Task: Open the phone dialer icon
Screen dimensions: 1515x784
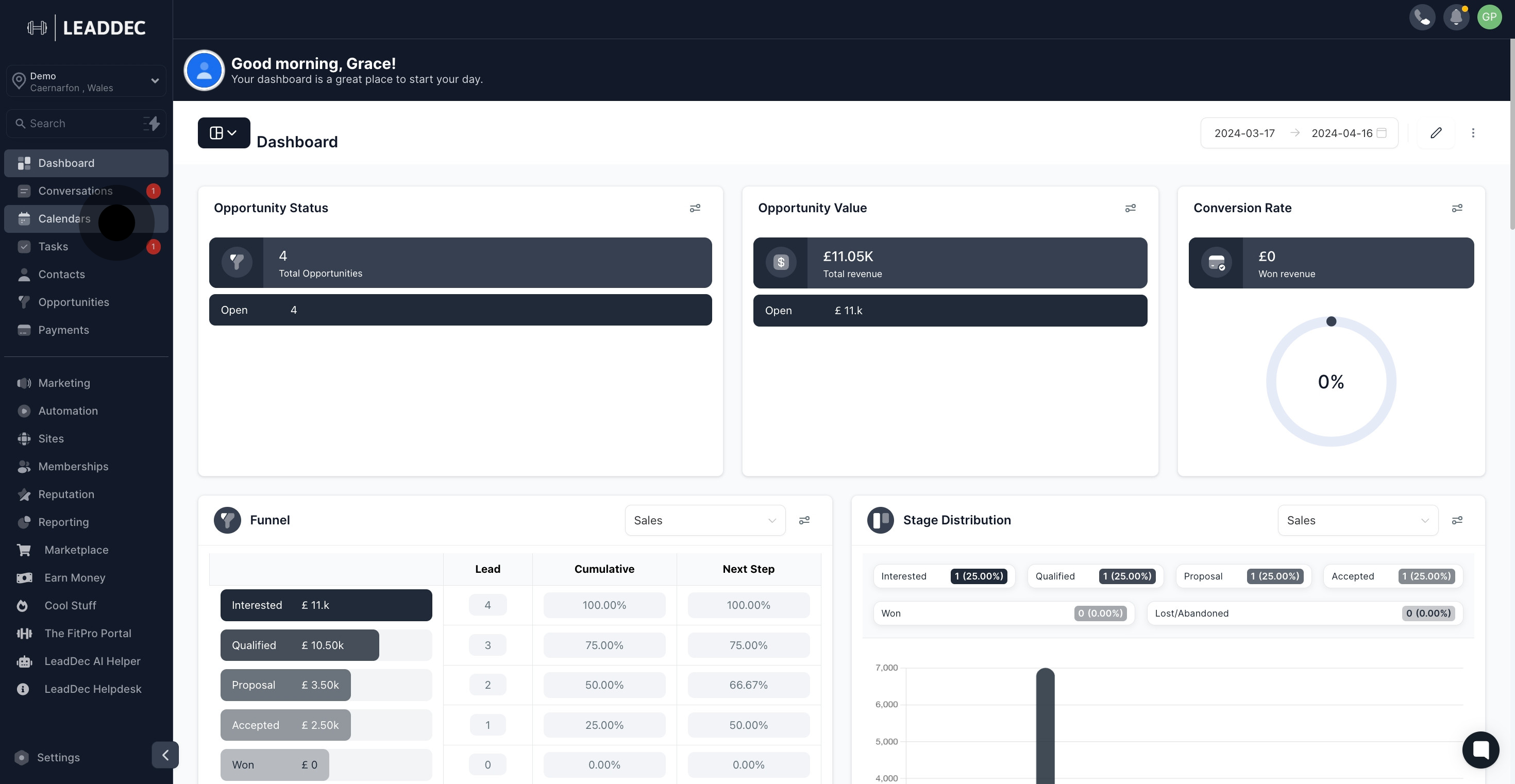Action: point(1422,17)
